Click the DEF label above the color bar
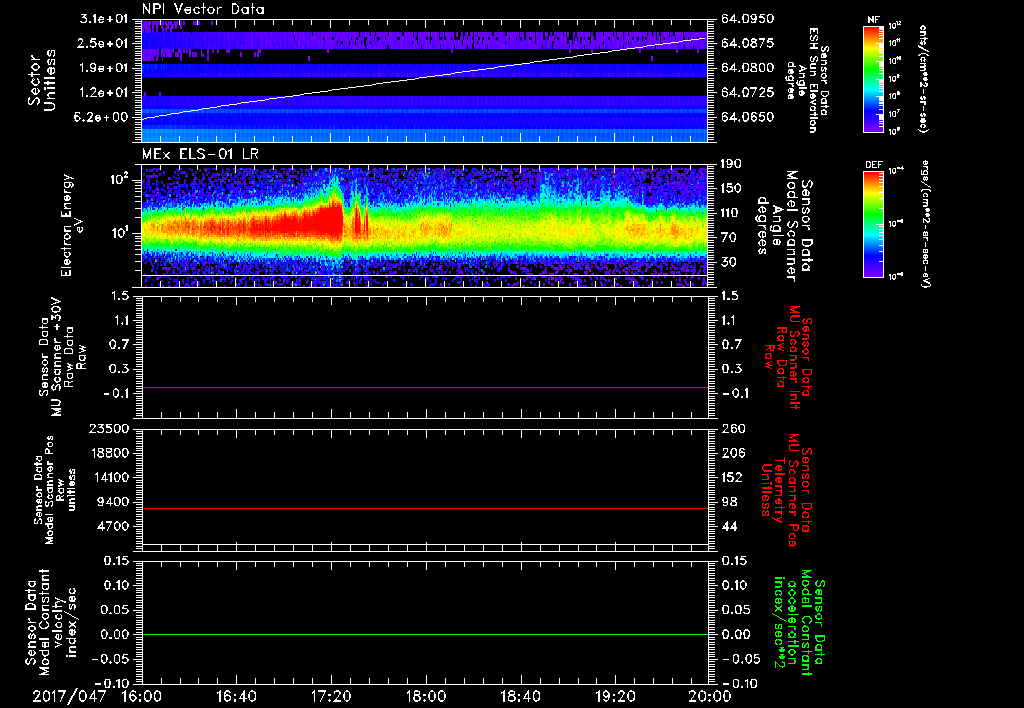The height and width of the screenshot is (708, 1024). [874, 165]
